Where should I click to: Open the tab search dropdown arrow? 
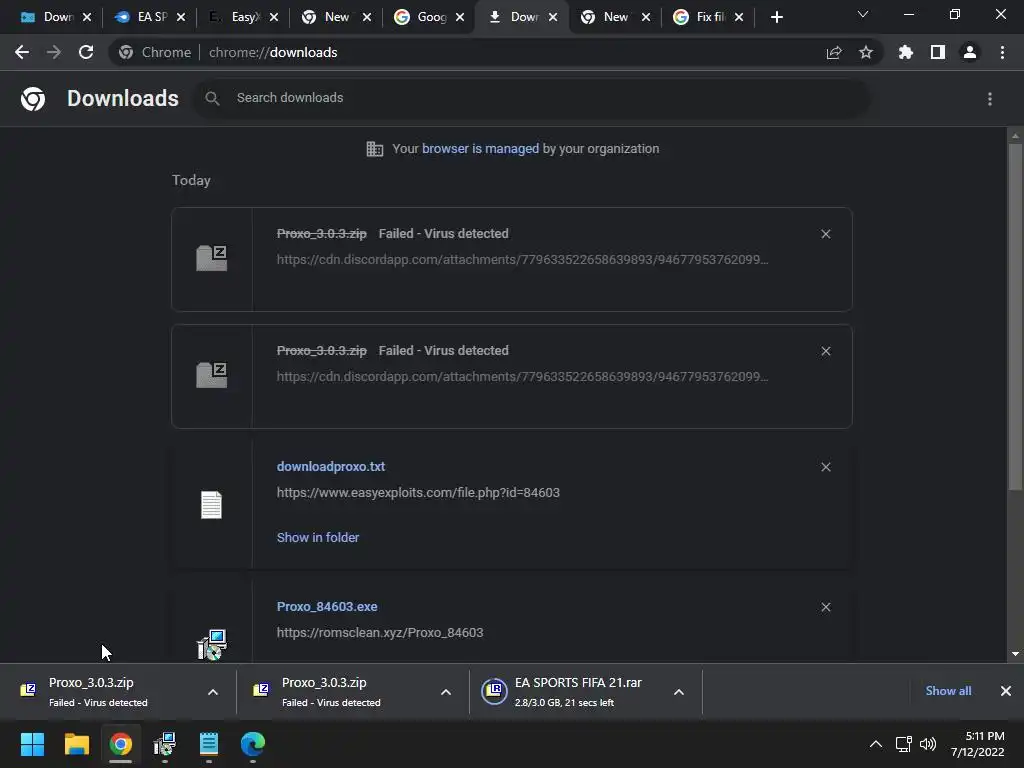point(863,14)
